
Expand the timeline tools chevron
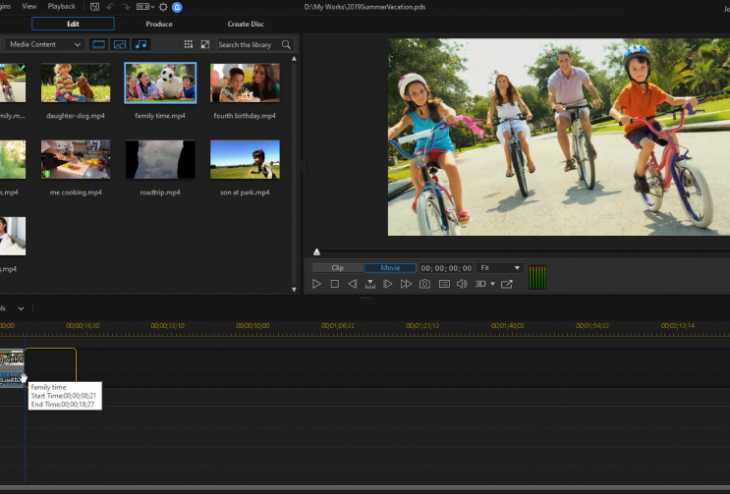(21, 308)
